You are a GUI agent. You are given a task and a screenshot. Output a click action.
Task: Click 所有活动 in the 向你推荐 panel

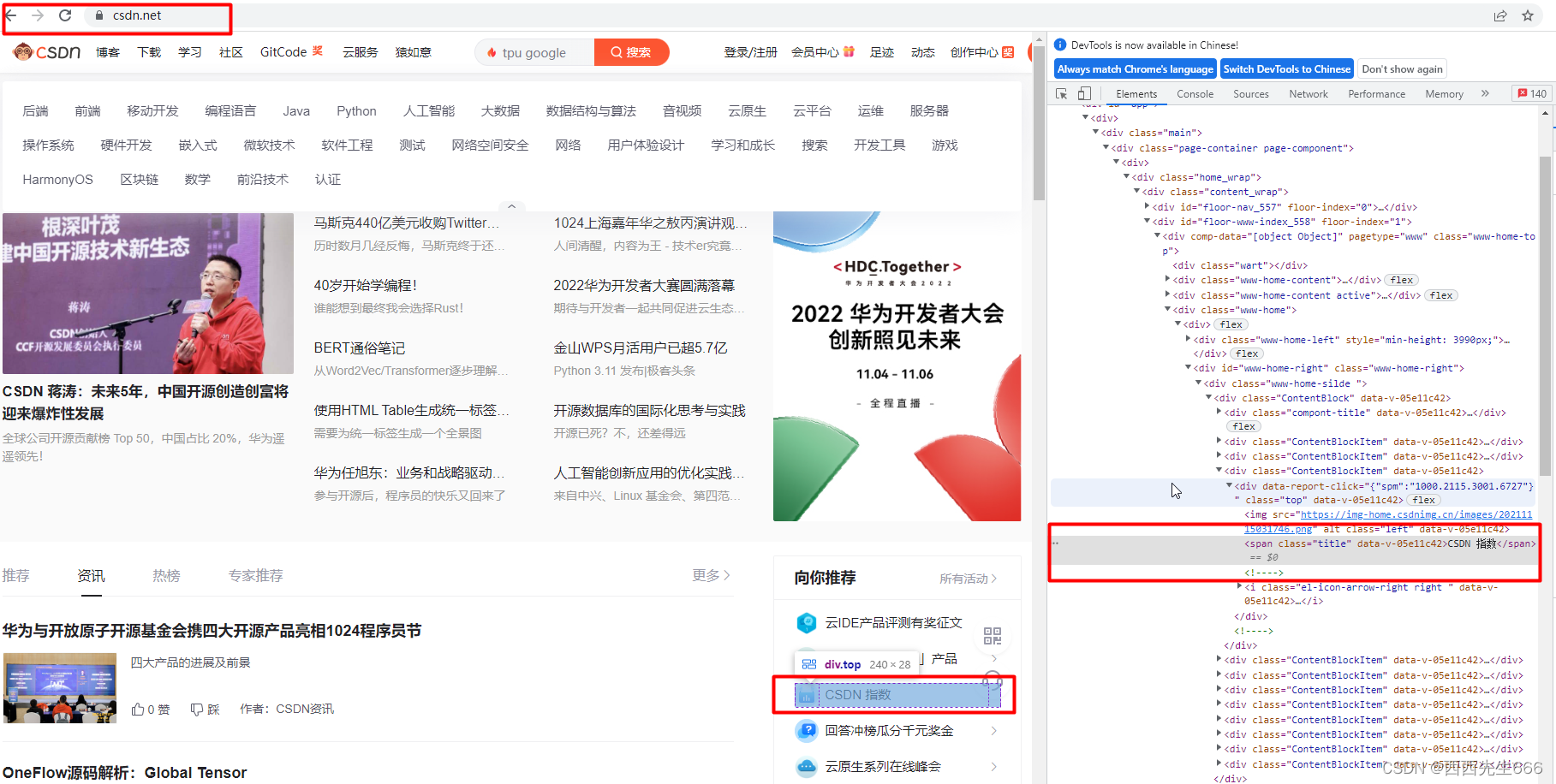point(968,579)
